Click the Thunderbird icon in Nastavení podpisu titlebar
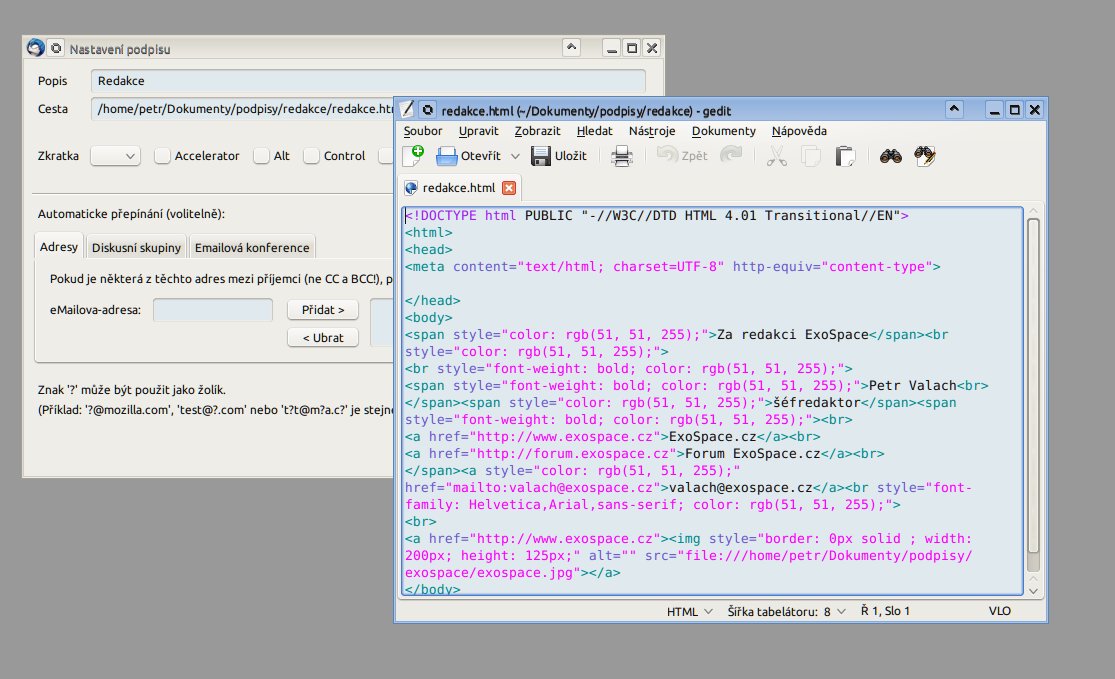This screenshot has width=1115, height=679. click(36, 48)
